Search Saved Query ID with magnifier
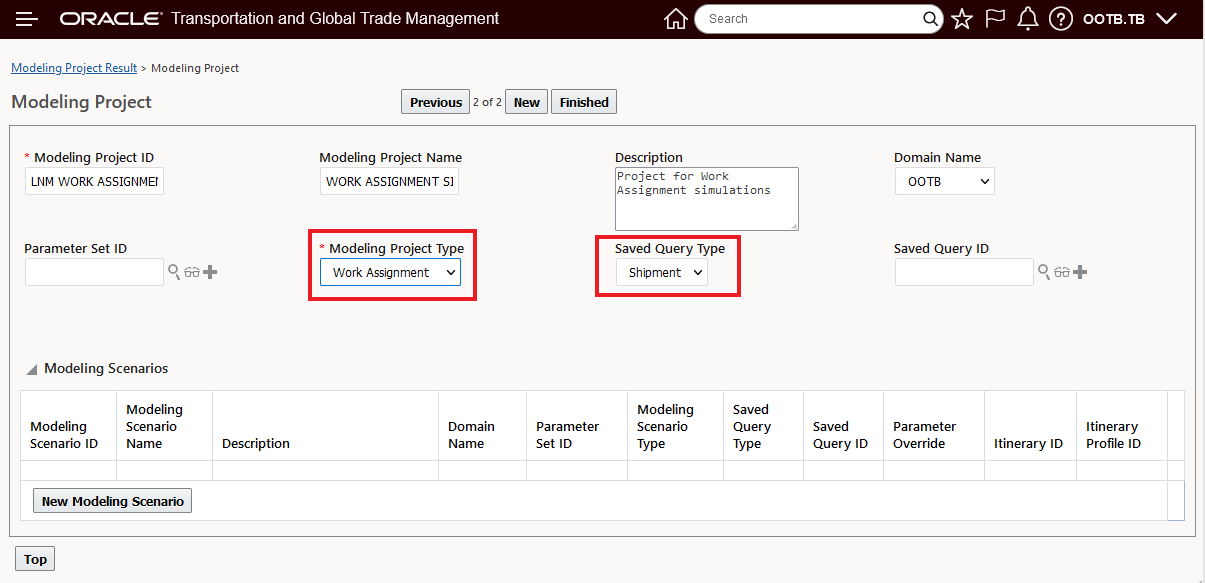This screenshot has height=583, width=1205. 1044,272
